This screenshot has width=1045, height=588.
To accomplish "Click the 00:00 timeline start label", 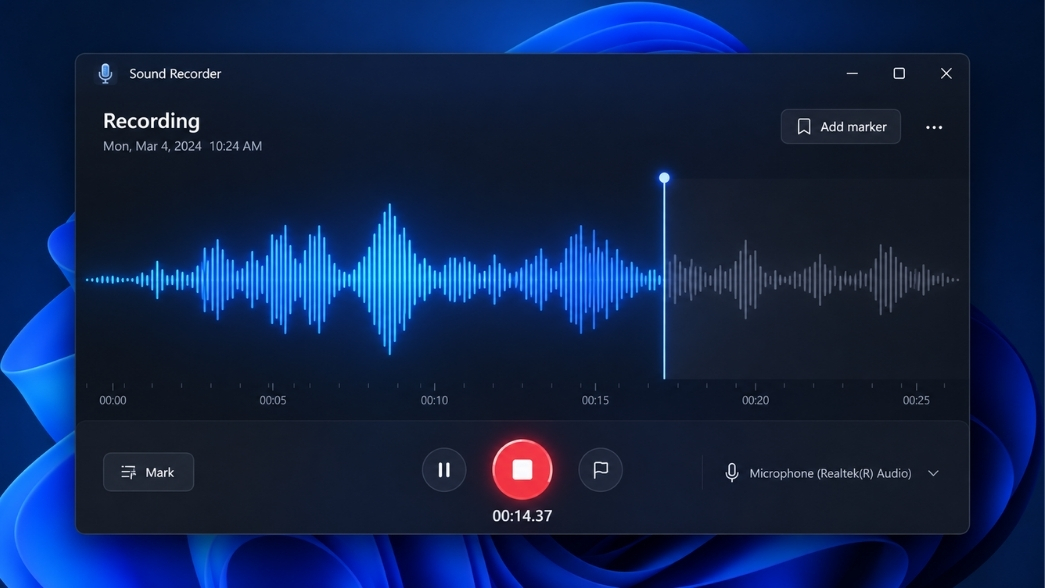I will (x=113, y=400).
